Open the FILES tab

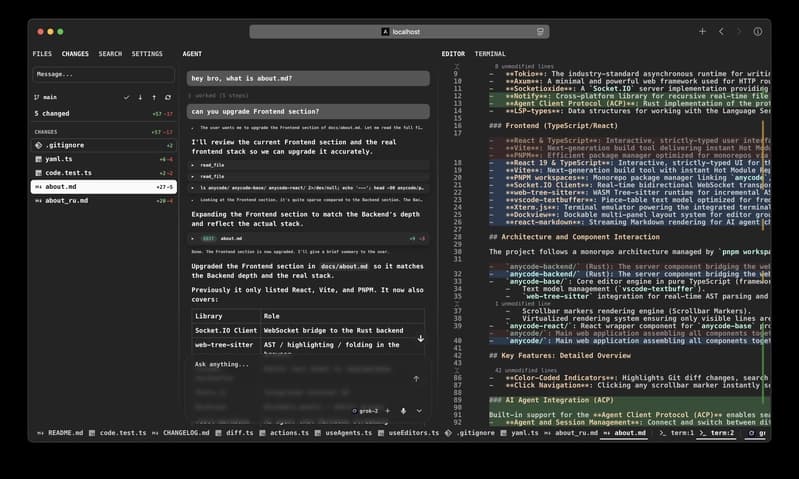42,54
